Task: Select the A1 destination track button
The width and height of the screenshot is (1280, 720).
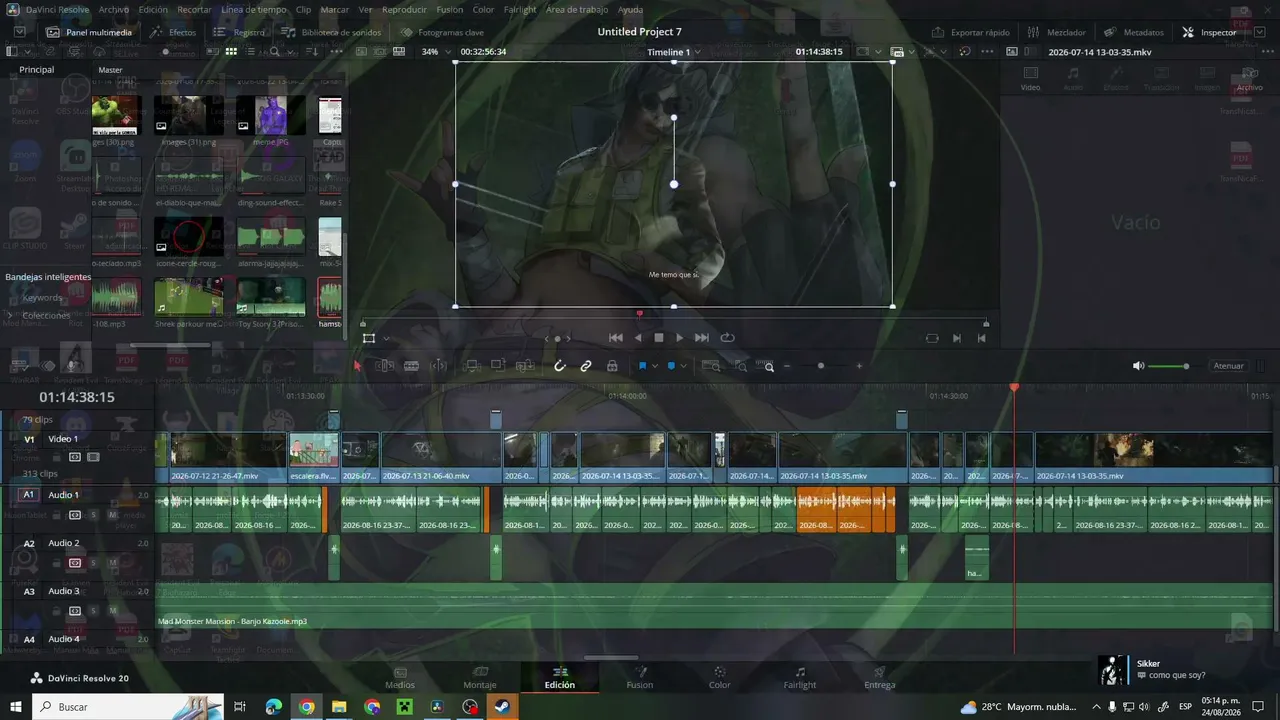Action: 29,495
